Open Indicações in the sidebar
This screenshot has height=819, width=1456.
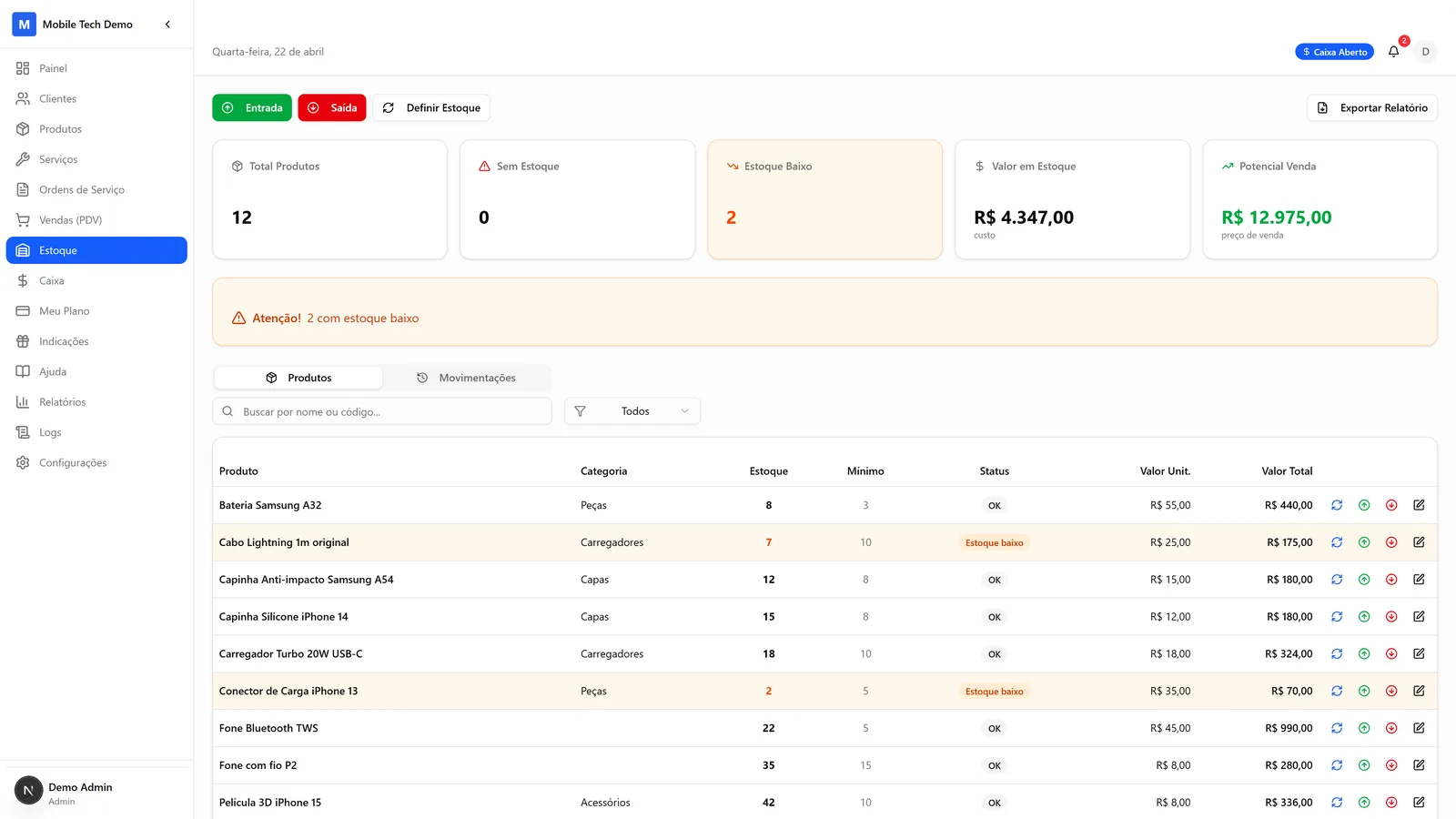click(96, 341)
